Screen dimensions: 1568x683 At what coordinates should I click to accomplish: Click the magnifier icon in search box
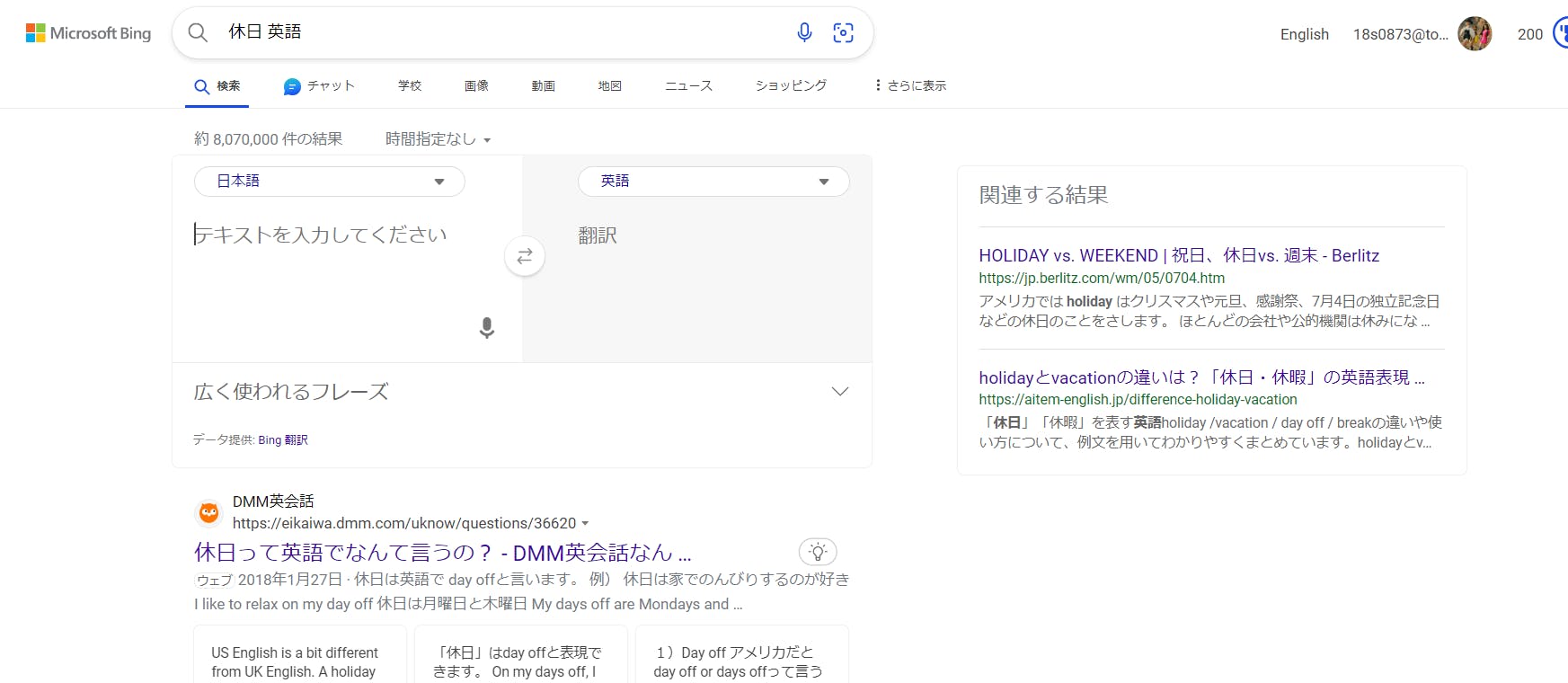click(x=198, y=32)
